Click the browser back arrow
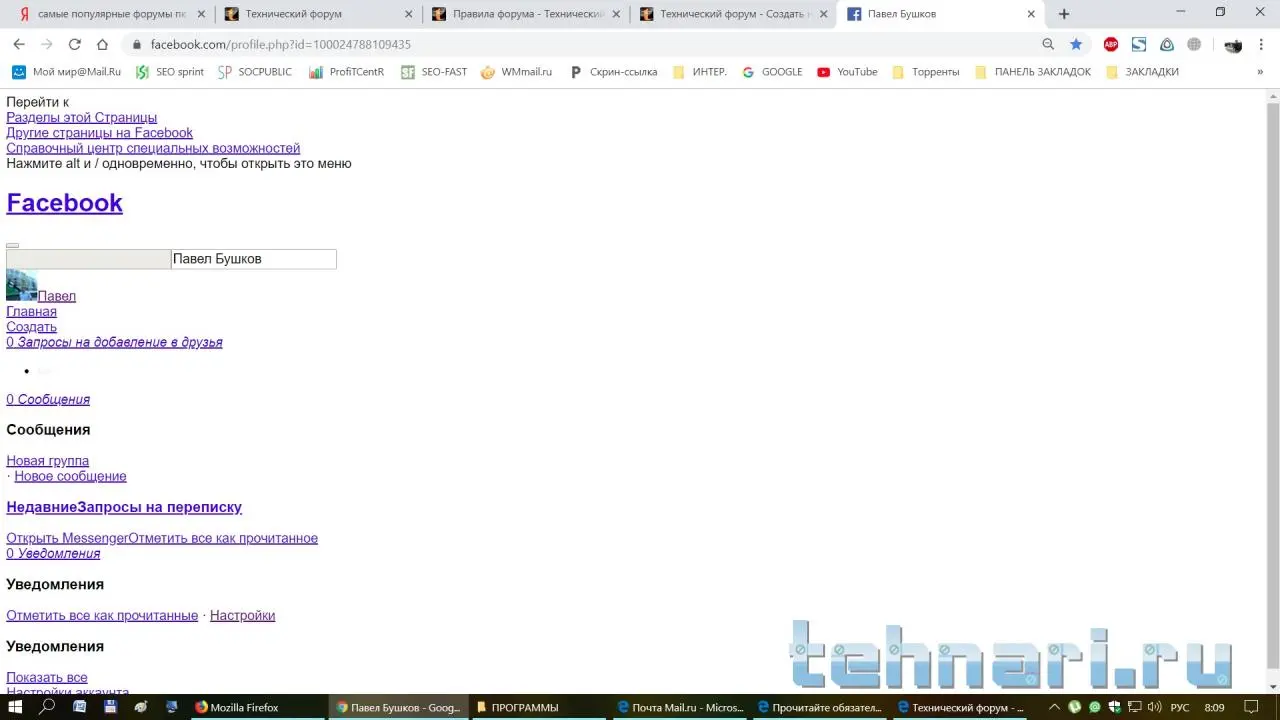This screenshot has width=1280, height=720. click(x=19, y=44)
